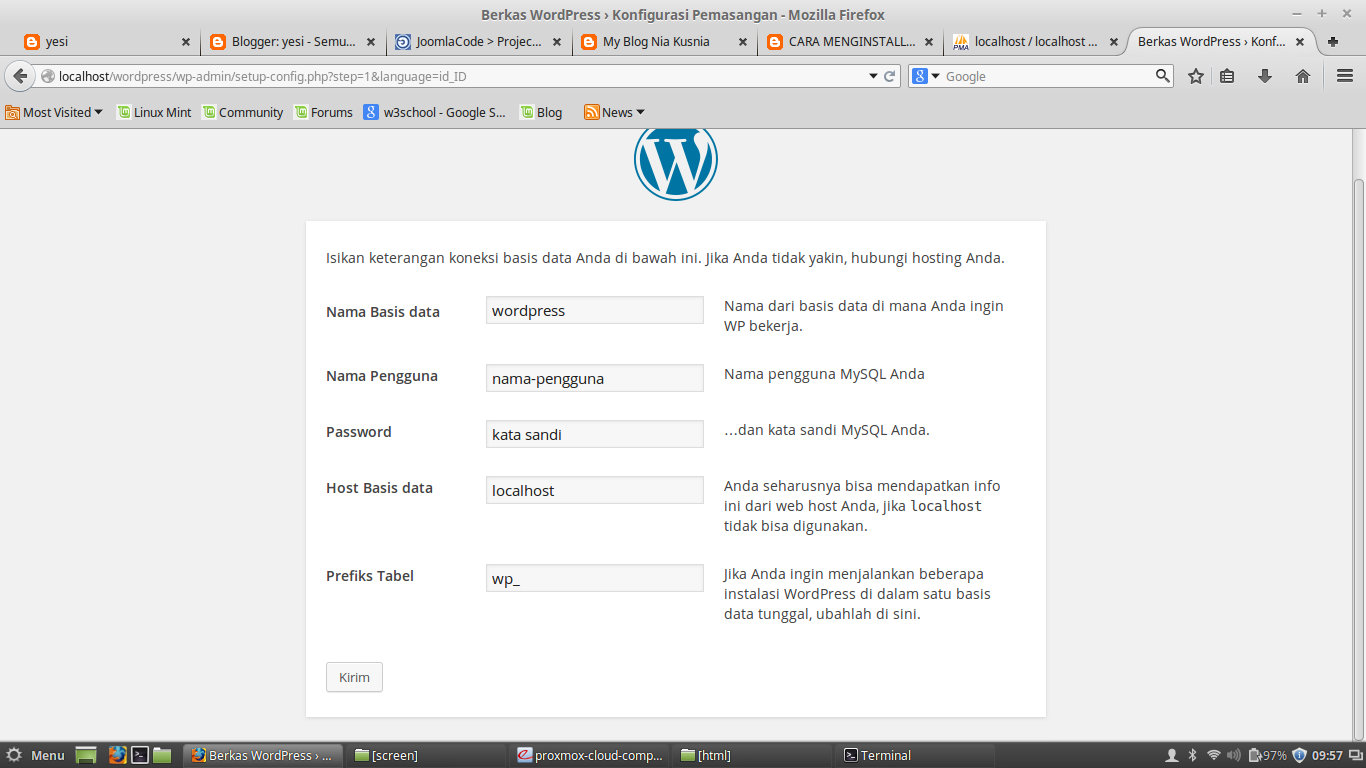The image size is (1366, 768).
Task: Click the WordPress logo above the form
Action: pyautogui.click(x=675, y=159)
